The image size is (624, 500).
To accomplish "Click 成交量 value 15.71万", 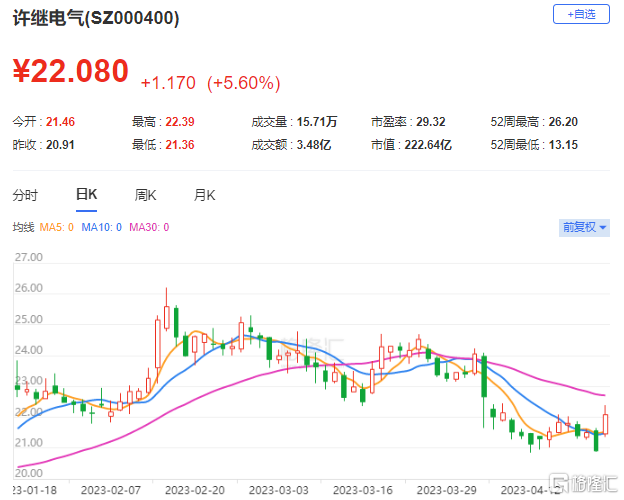I will click(317, 121).
